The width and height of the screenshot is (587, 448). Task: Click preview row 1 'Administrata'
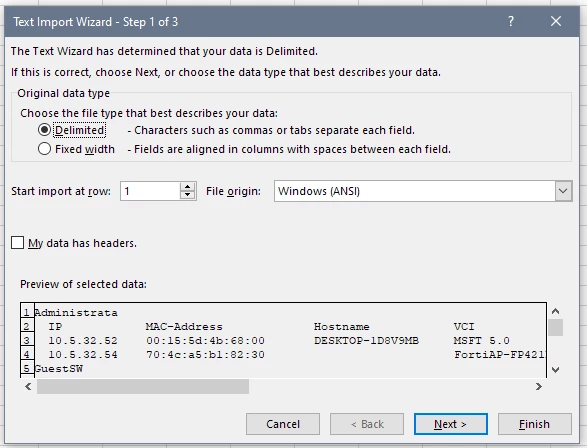[x=76, y=313]
